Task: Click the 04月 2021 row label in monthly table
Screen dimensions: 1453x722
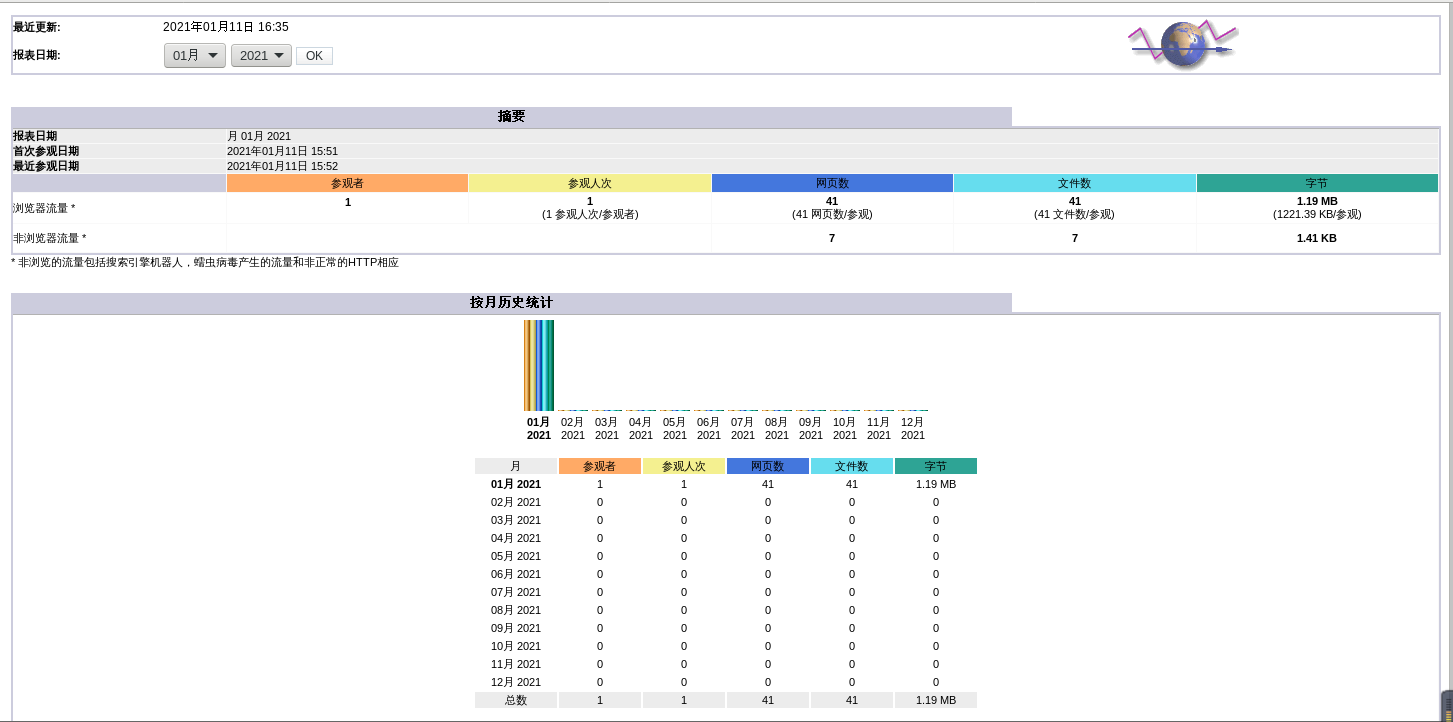Action: 516,538
